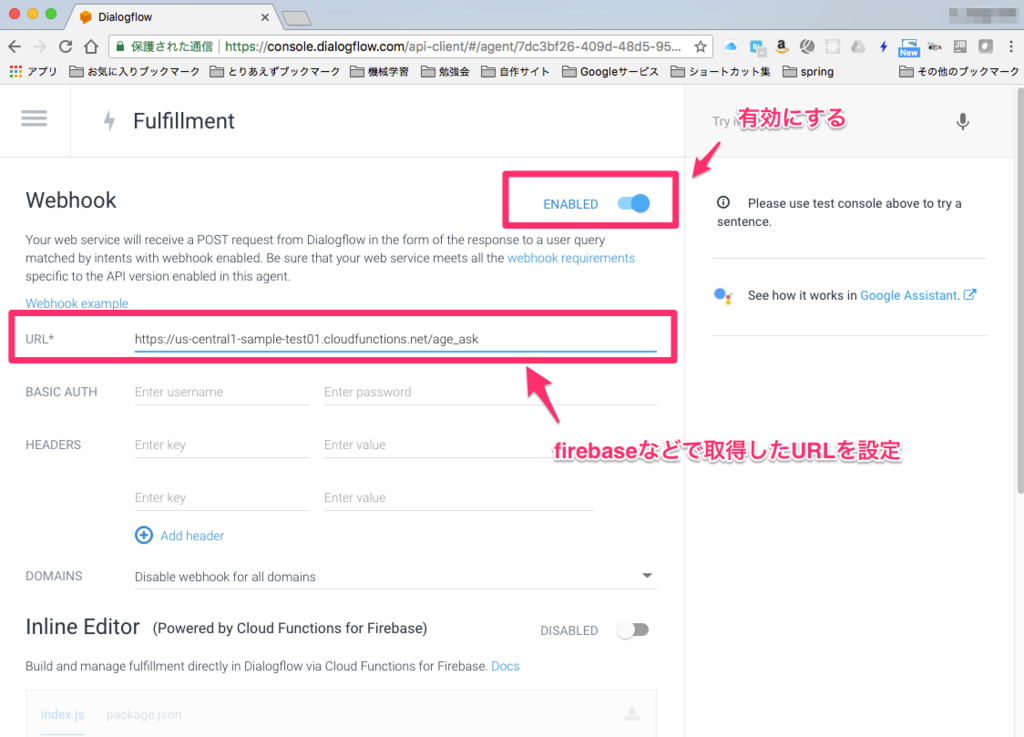Click the New badge extension icon
The image size is (1024, 737).
click(908, 47)
